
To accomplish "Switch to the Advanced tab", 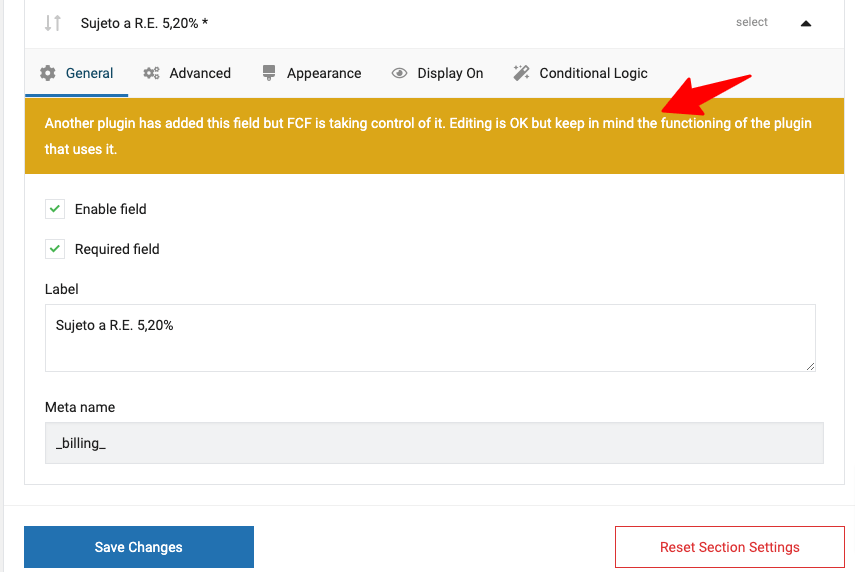I will [x=187, y=73].
